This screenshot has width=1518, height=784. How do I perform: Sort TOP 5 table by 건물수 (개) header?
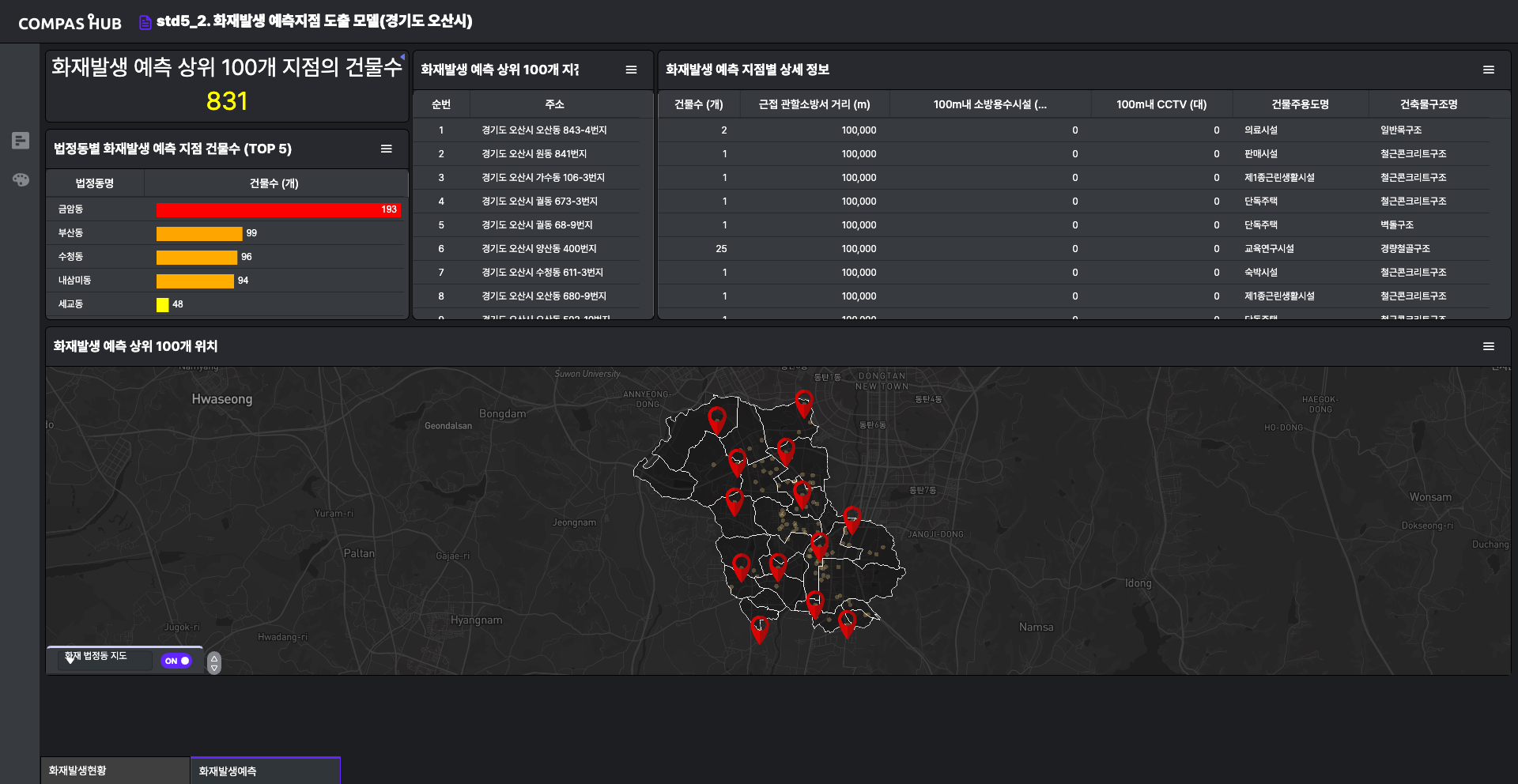[274, 183]
